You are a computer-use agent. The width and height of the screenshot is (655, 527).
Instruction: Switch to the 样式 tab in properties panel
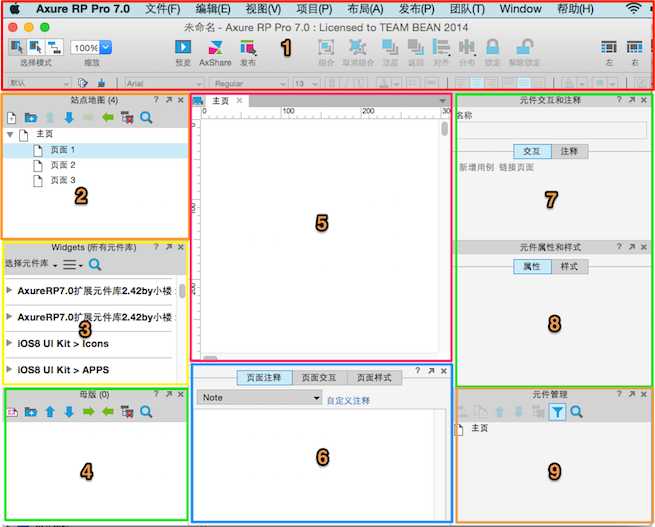tap(569, 266)
